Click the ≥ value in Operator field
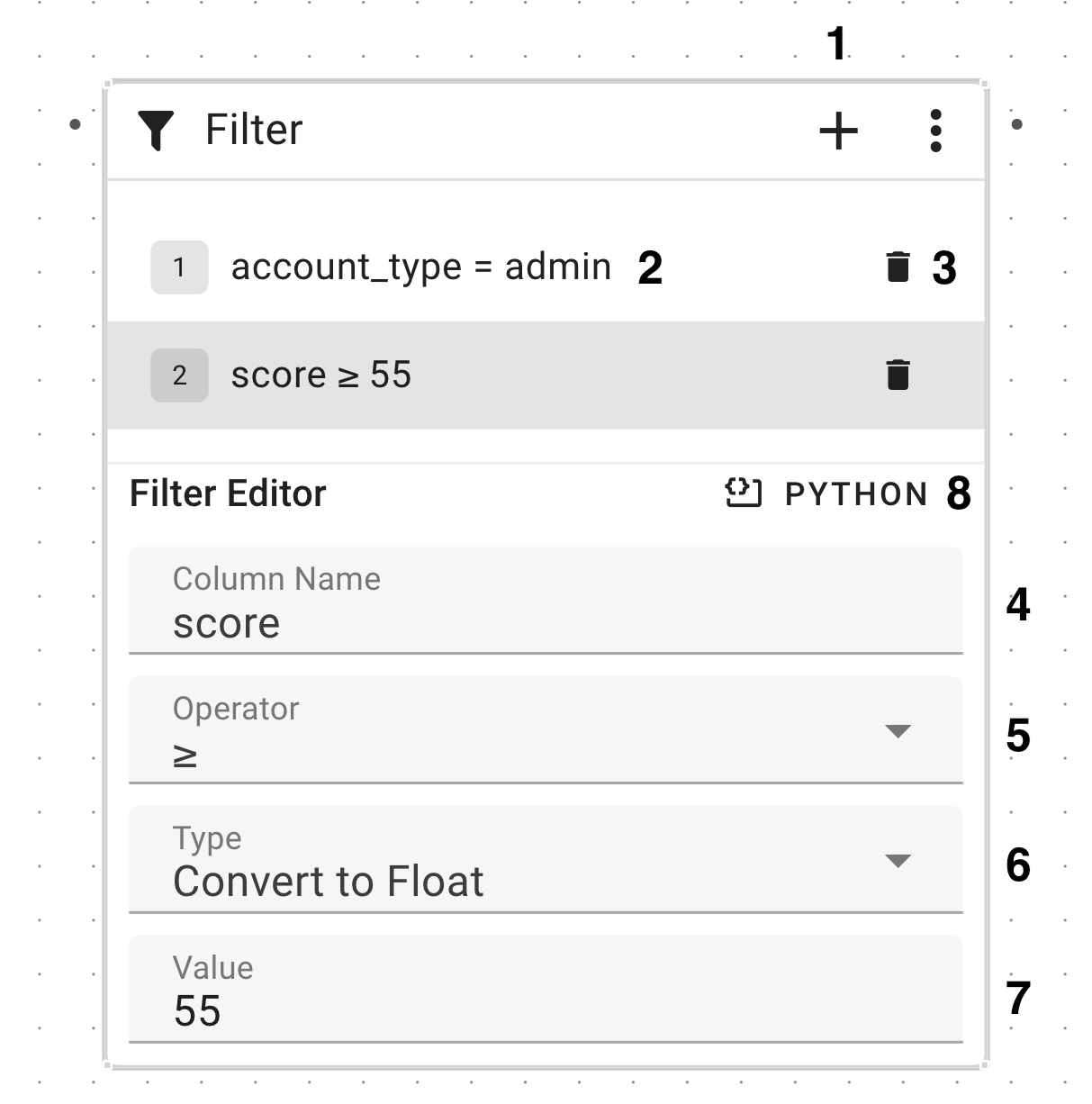Viewport: 1092px width, 1104px height. pyautogui.click(x=185, y=756)
